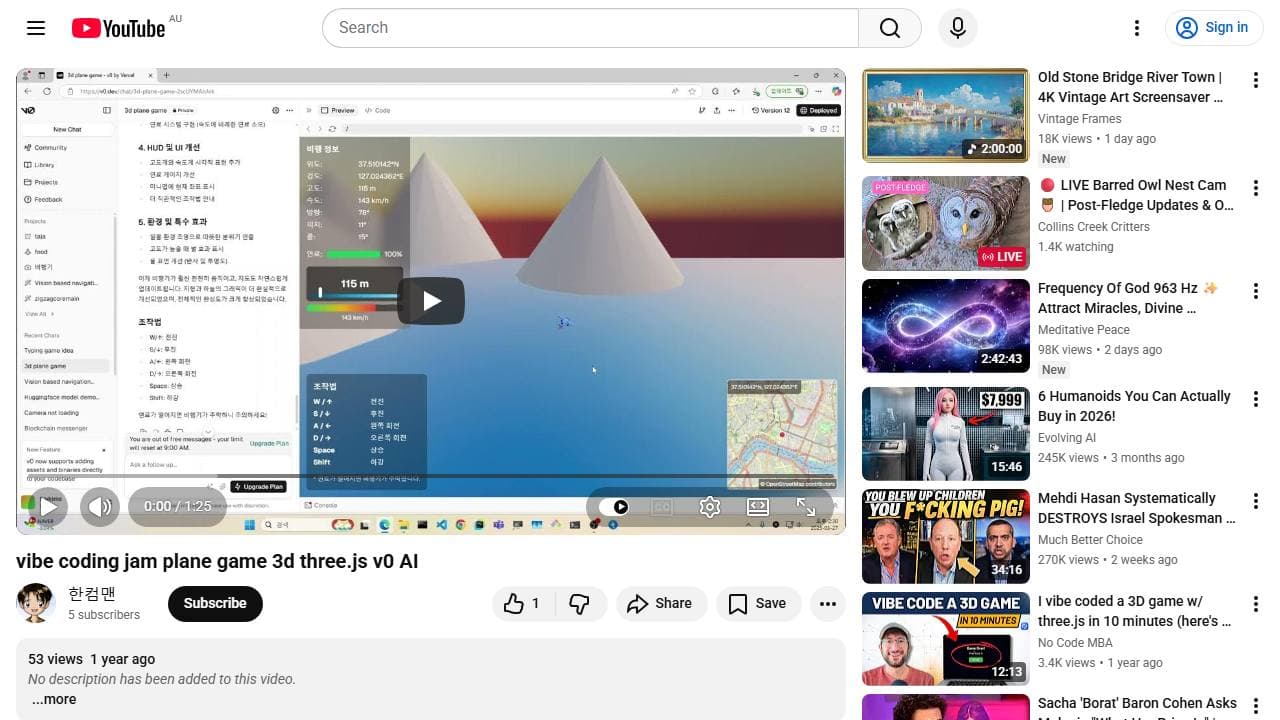The width and height of the screenshot is (1280, 720).
Task: Open options menu for Frequency Of God video
Action: click(x=1256, y=290)
